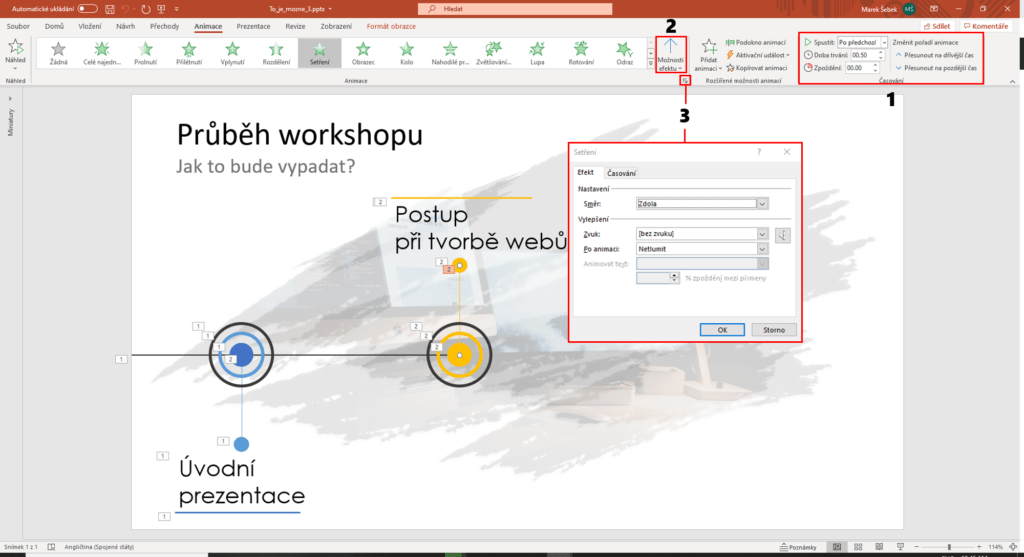Expand the Zvuk sound dropdown
This screenshot has height=557, width=1024.
tap(762, 235)
